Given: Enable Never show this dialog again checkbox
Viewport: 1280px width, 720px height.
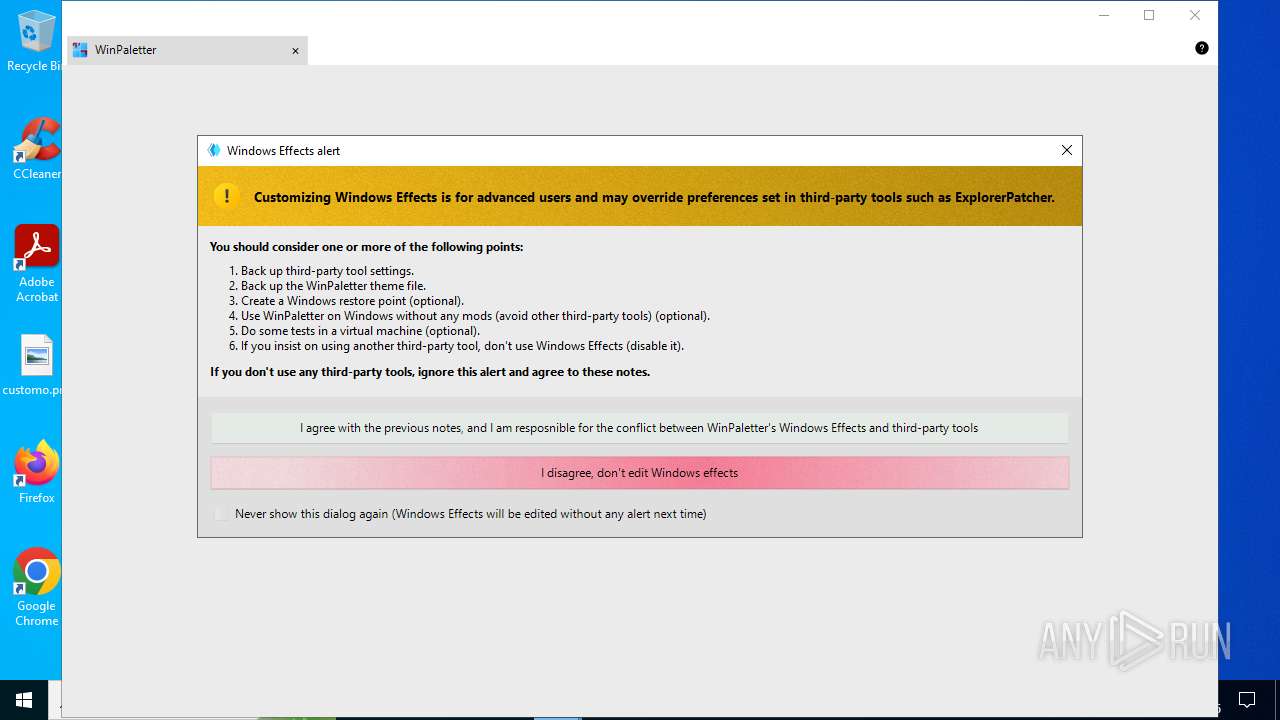Looking at the screenshot, I should pos(221,514).
